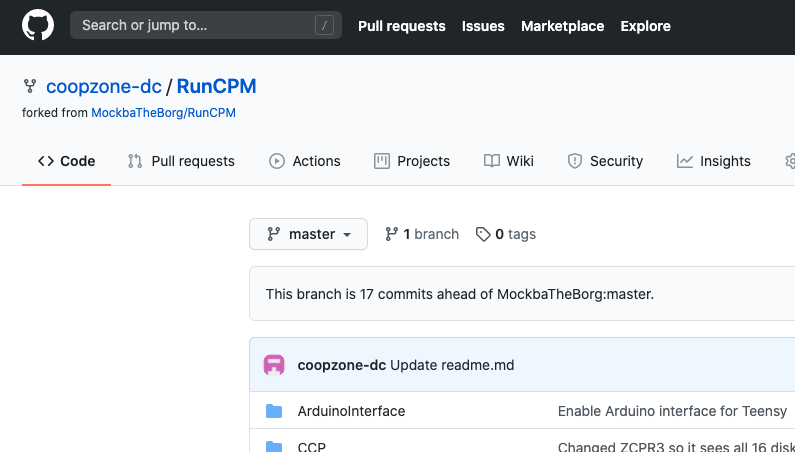This screenshot has width=795, height=452.
Task: Open the RunCPM repository name link
Action: [x=216, y=86]
